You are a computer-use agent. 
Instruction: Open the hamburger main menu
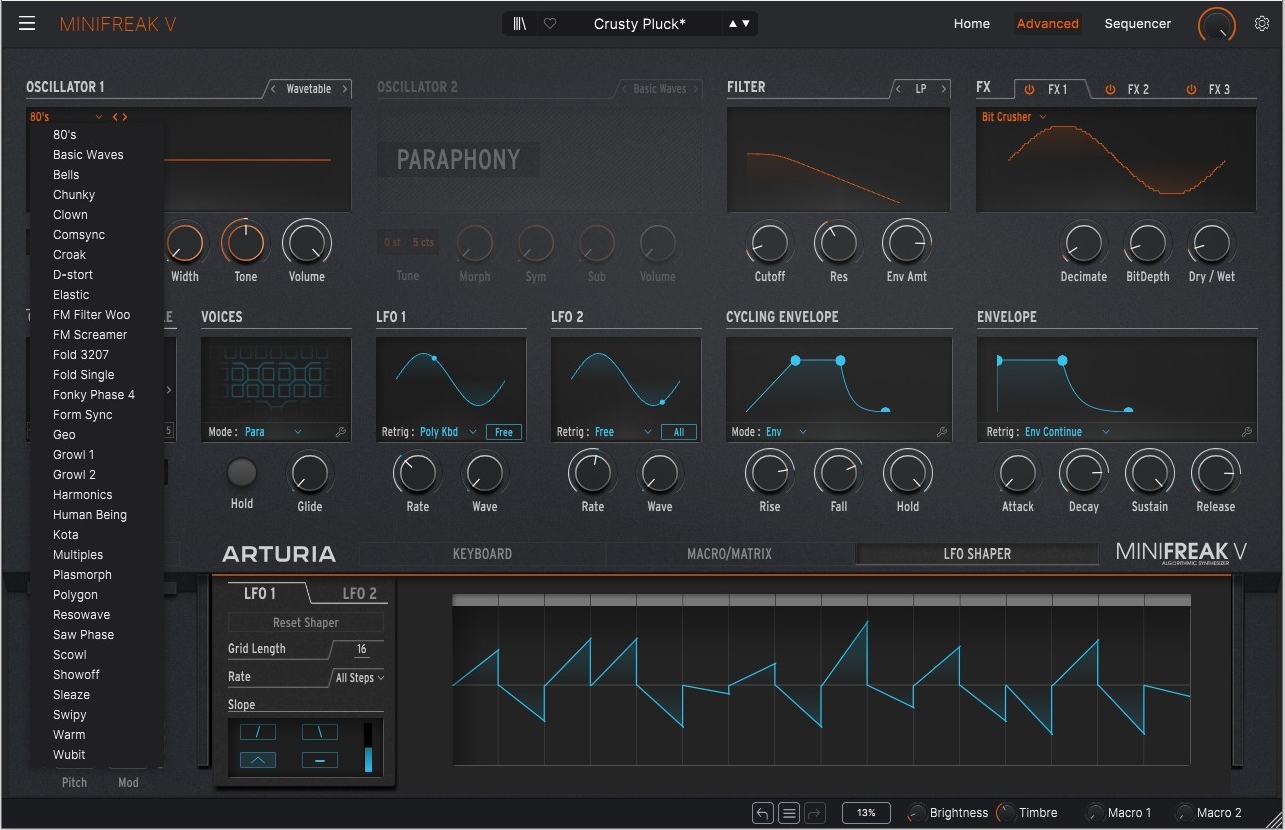click(27, 24)
